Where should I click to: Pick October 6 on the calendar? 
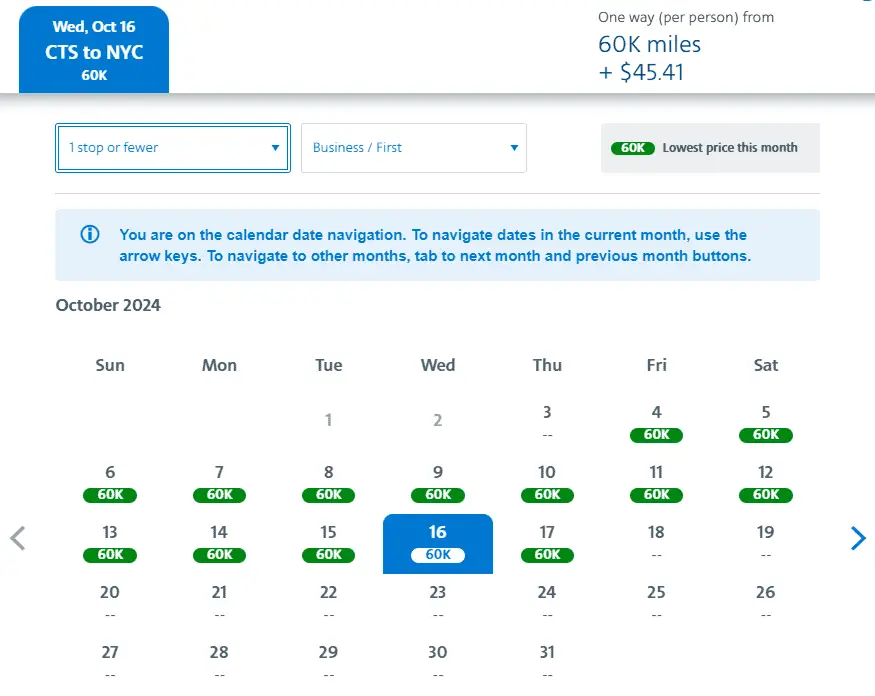110,482
